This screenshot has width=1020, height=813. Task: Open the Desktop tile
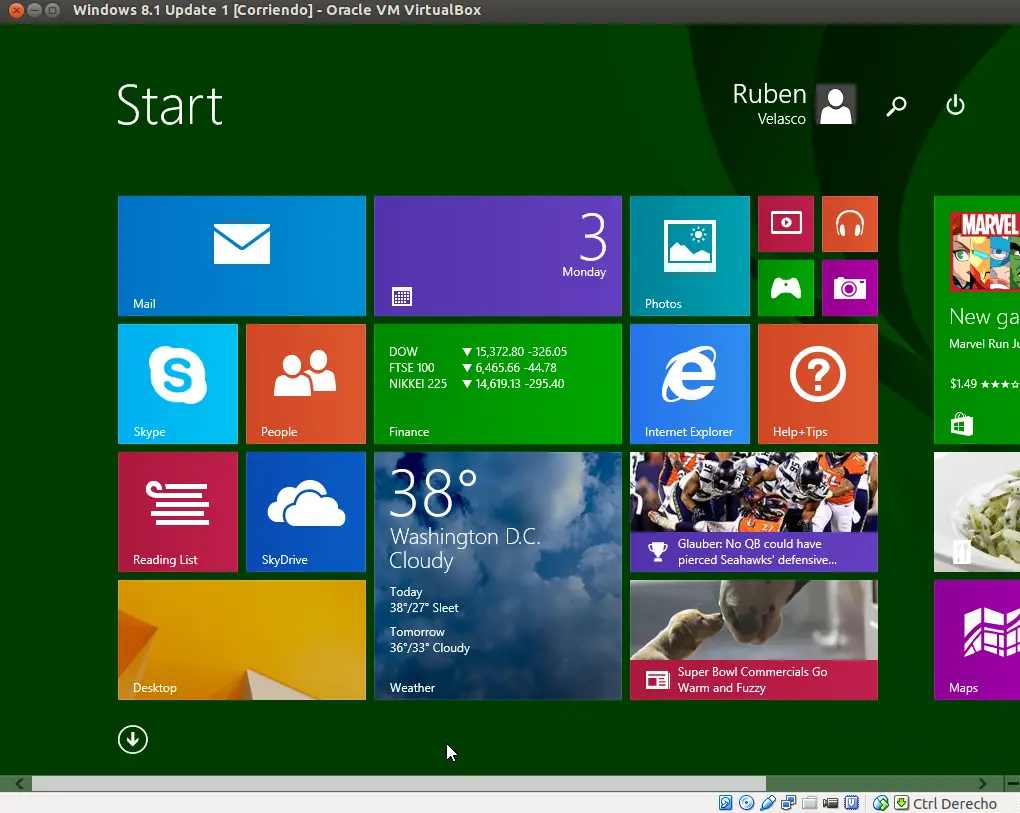tap(241, 640)
